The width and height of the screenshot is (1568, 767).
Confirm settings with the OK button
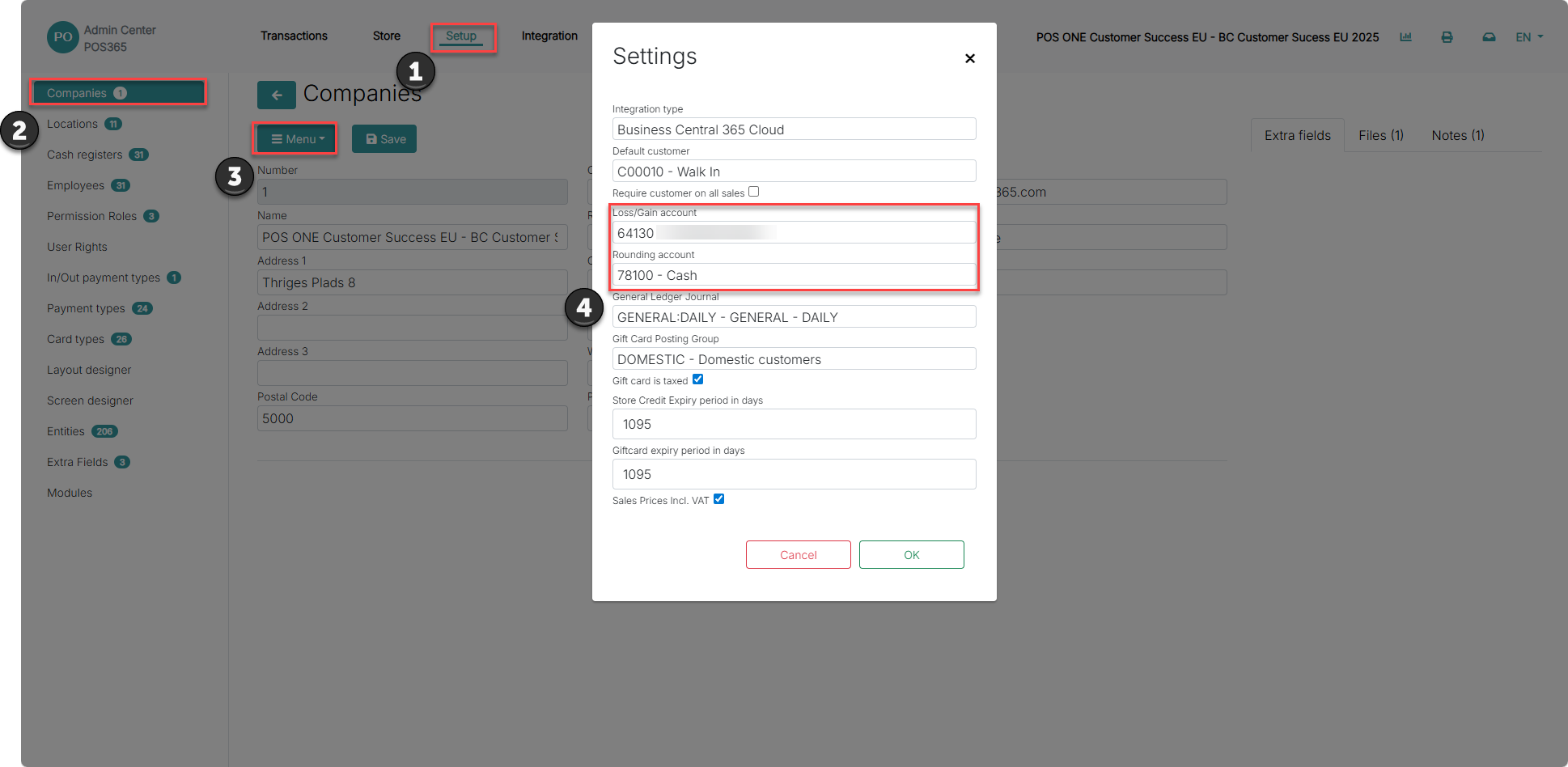tap(912, 555)
